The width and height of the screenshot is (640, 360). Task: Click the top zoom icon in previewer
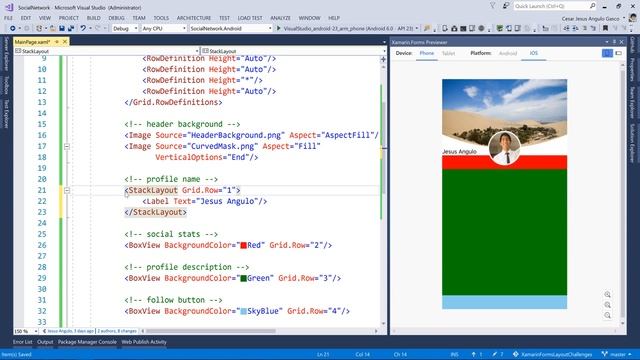[x=607, y=294]
